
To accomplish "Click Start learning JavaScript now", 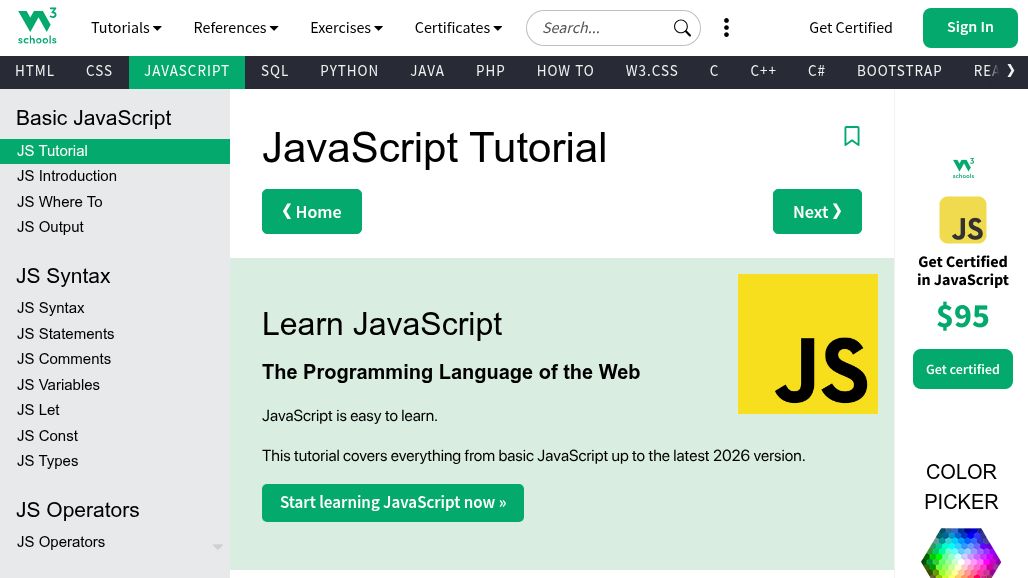I will pos(393,503).
